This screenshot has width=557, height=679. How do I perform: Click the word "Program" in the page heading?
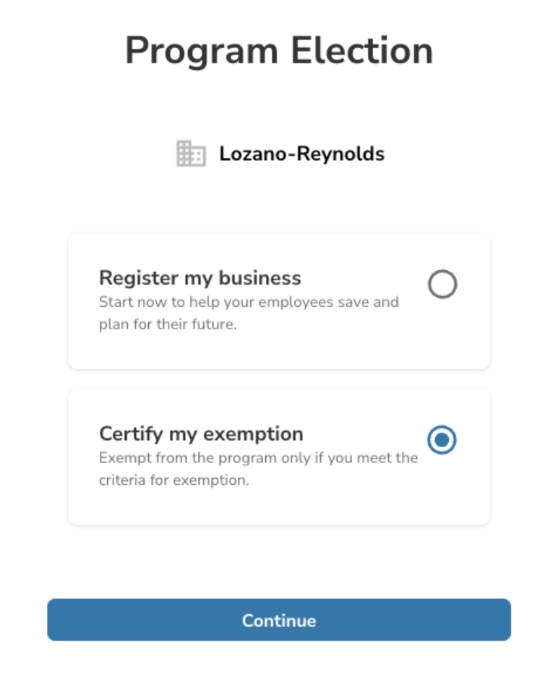coord(201,52)
